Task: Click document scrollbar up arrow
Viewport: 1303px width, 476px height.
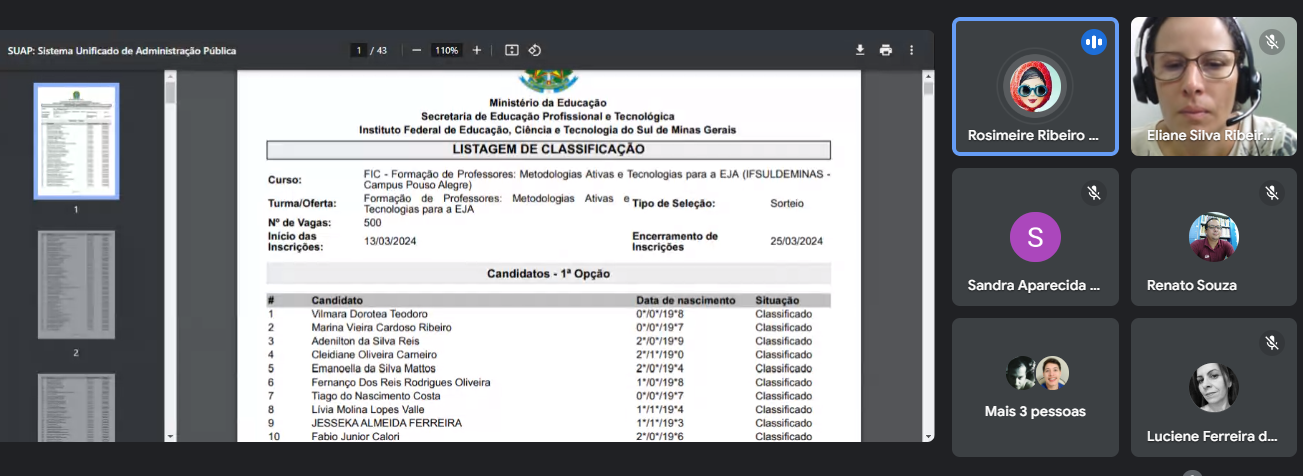Action: point(929,75)
